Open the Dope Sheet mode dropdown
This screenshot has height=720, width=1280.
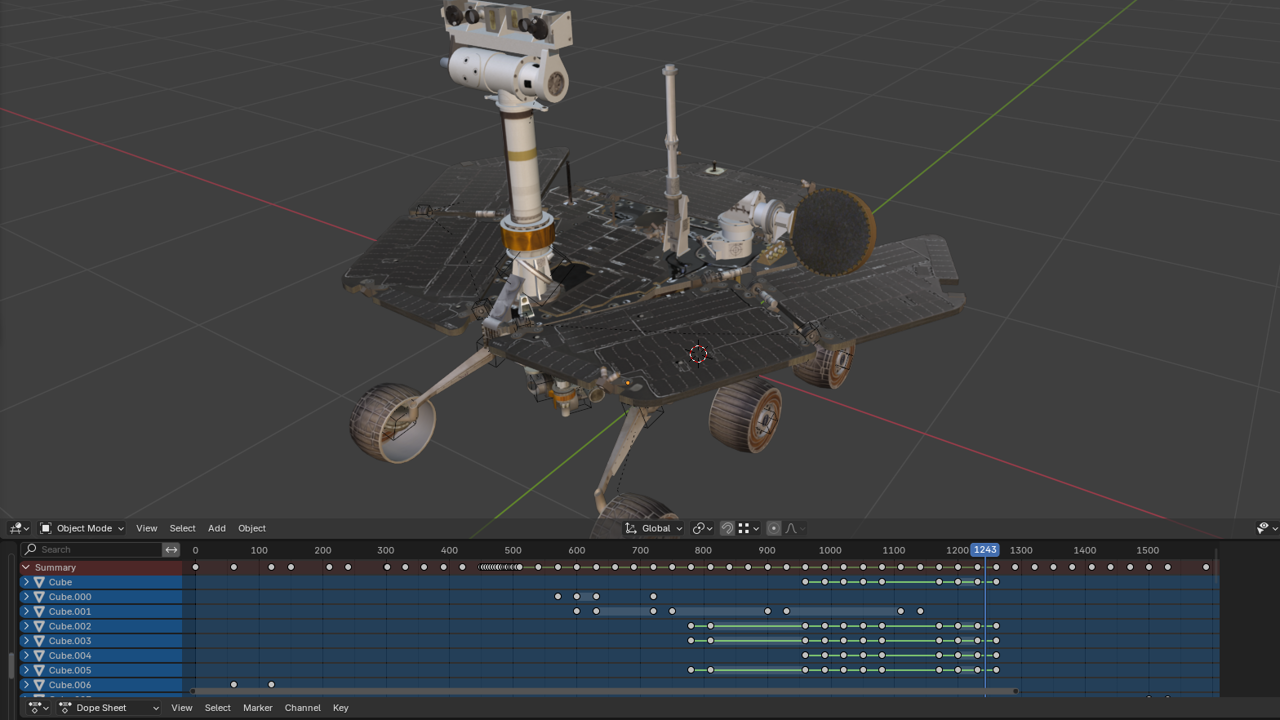tap(109, 708)
